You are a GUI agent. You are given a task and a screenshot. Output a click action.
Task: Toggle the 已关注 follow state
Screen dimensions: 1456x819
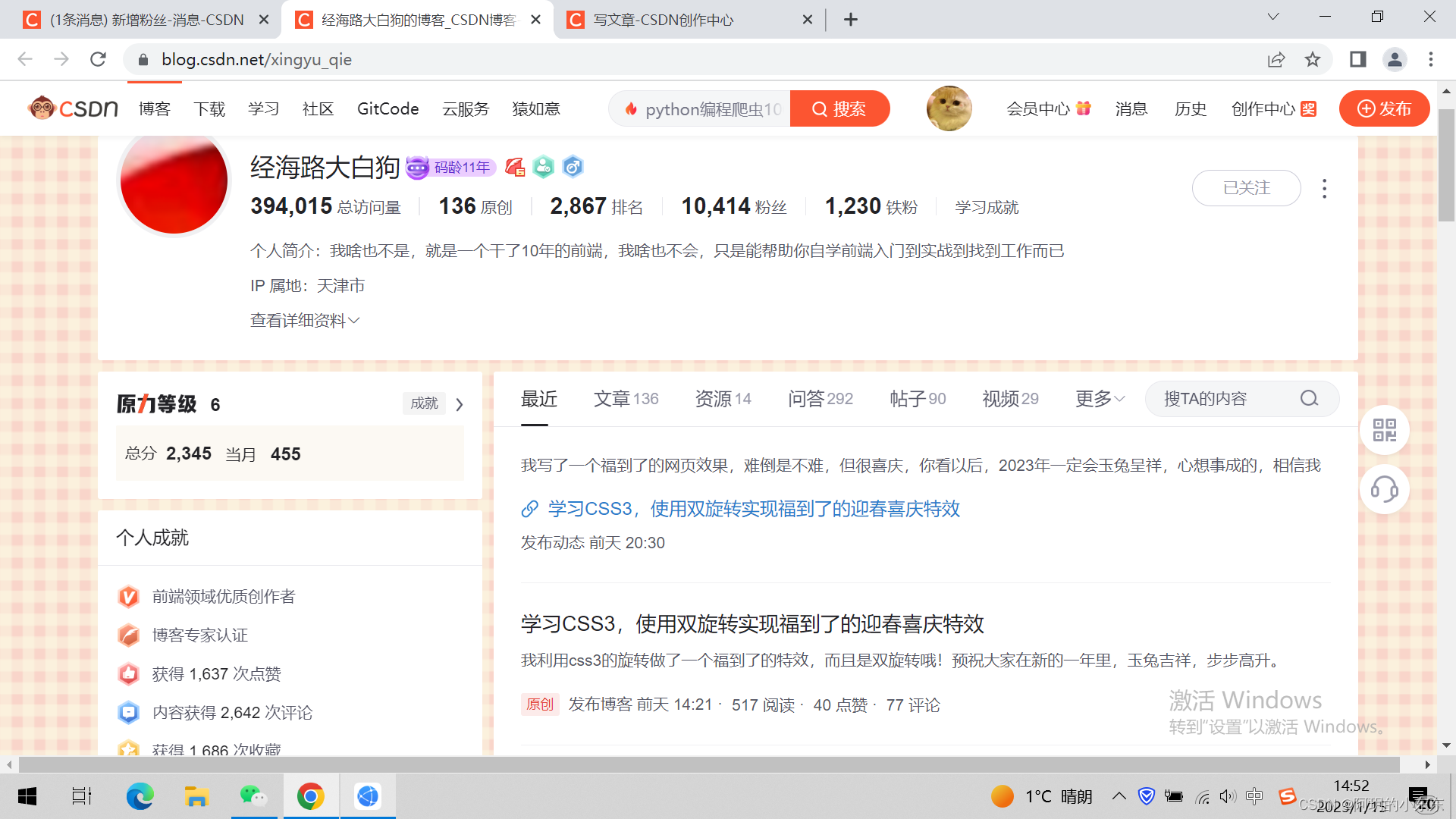click(x=1246, y=188)
